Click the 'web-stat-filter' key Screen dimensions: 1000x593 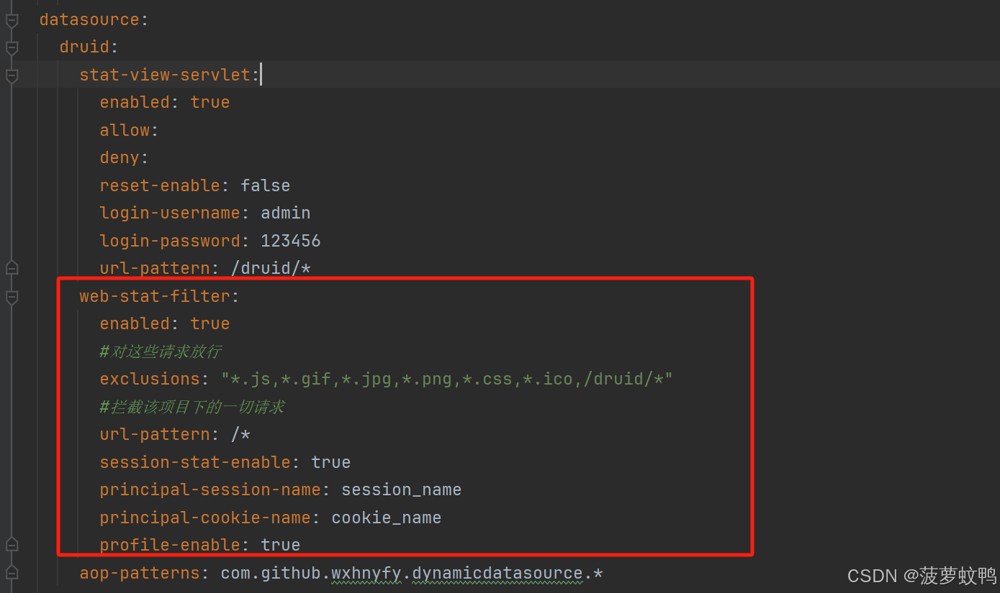[154, 296]
